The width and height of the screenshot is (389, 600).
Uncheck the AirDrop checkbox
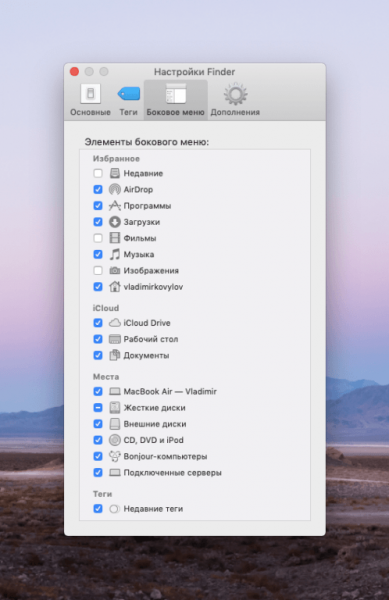click(98, 189)
